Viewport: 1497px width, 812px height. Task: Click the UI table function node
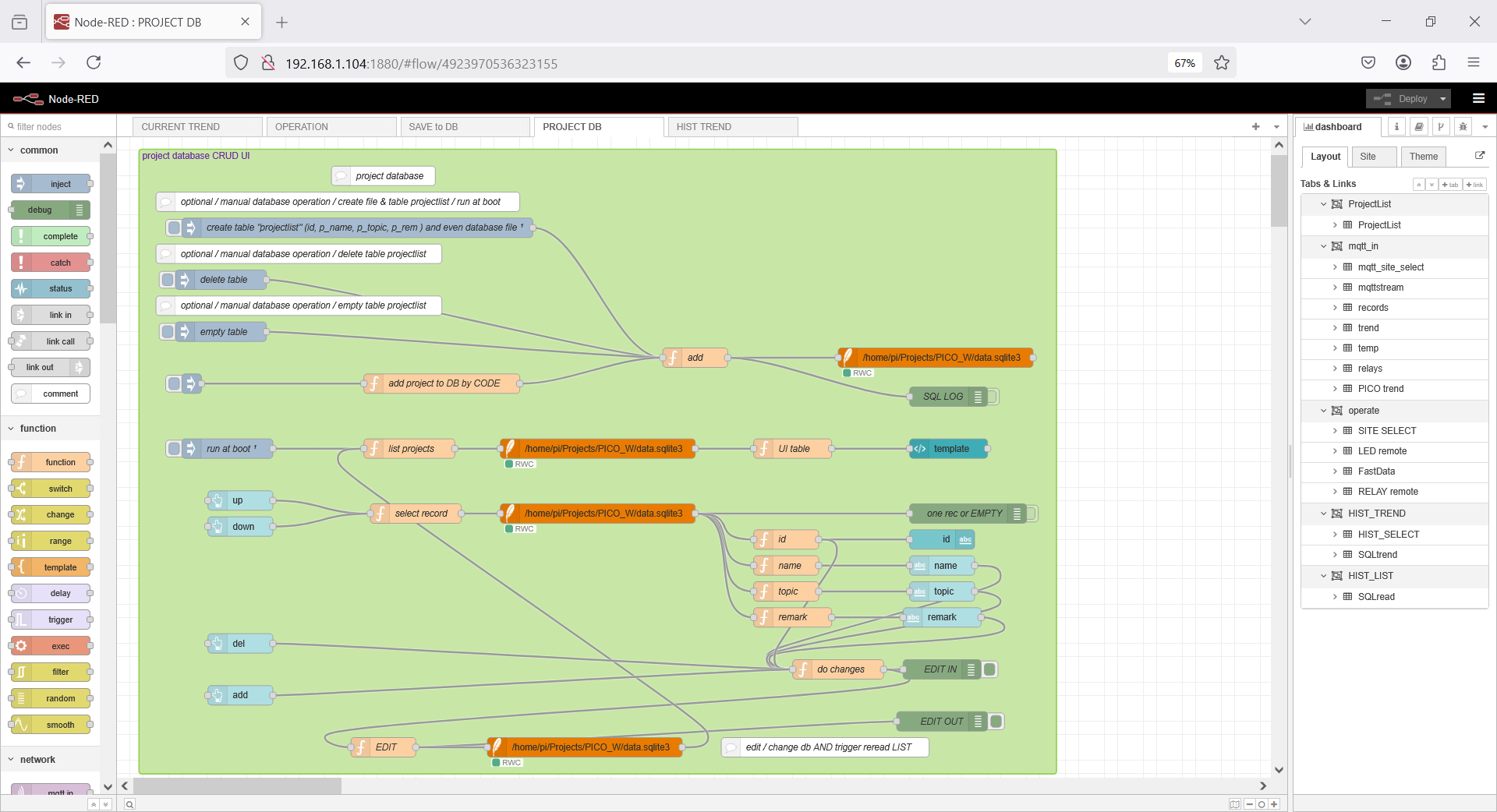[x=792, y=449]
